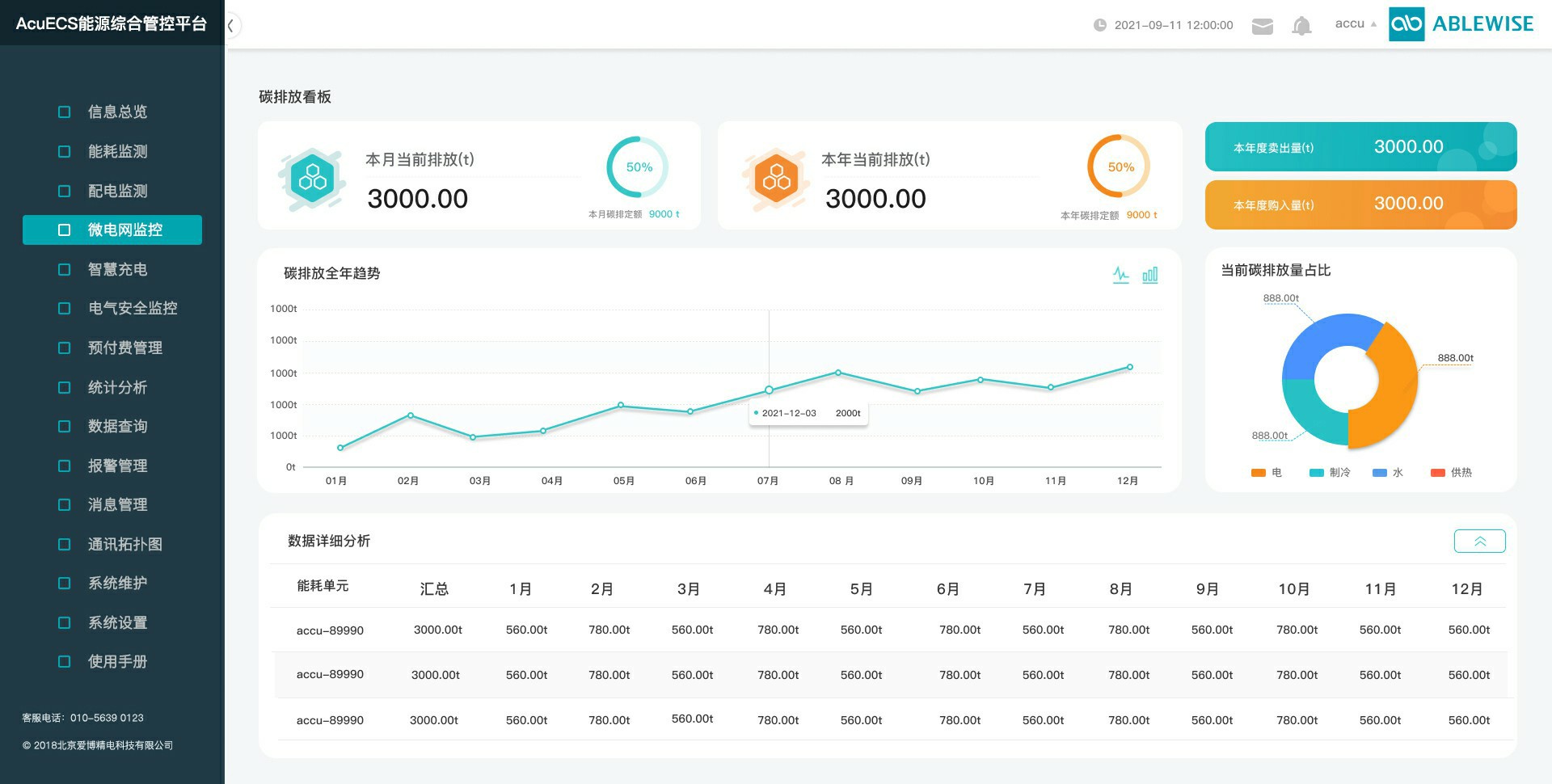Open the mail envelope icon in header
The image size is (1552, 784).
click(x=1262, y=27)
